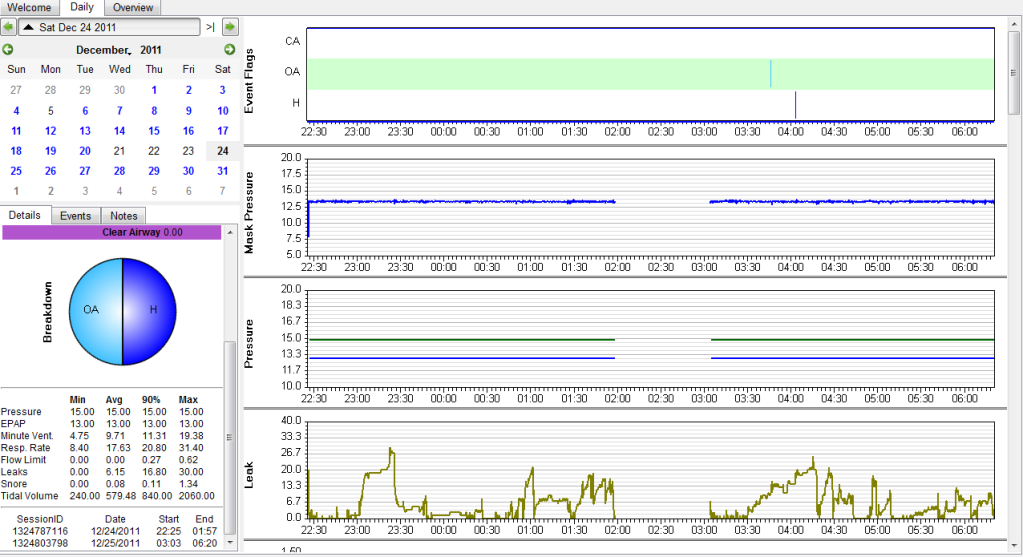Go to next day with green right arrow
Screen dimensions: 1023x557
coord(230,27)
